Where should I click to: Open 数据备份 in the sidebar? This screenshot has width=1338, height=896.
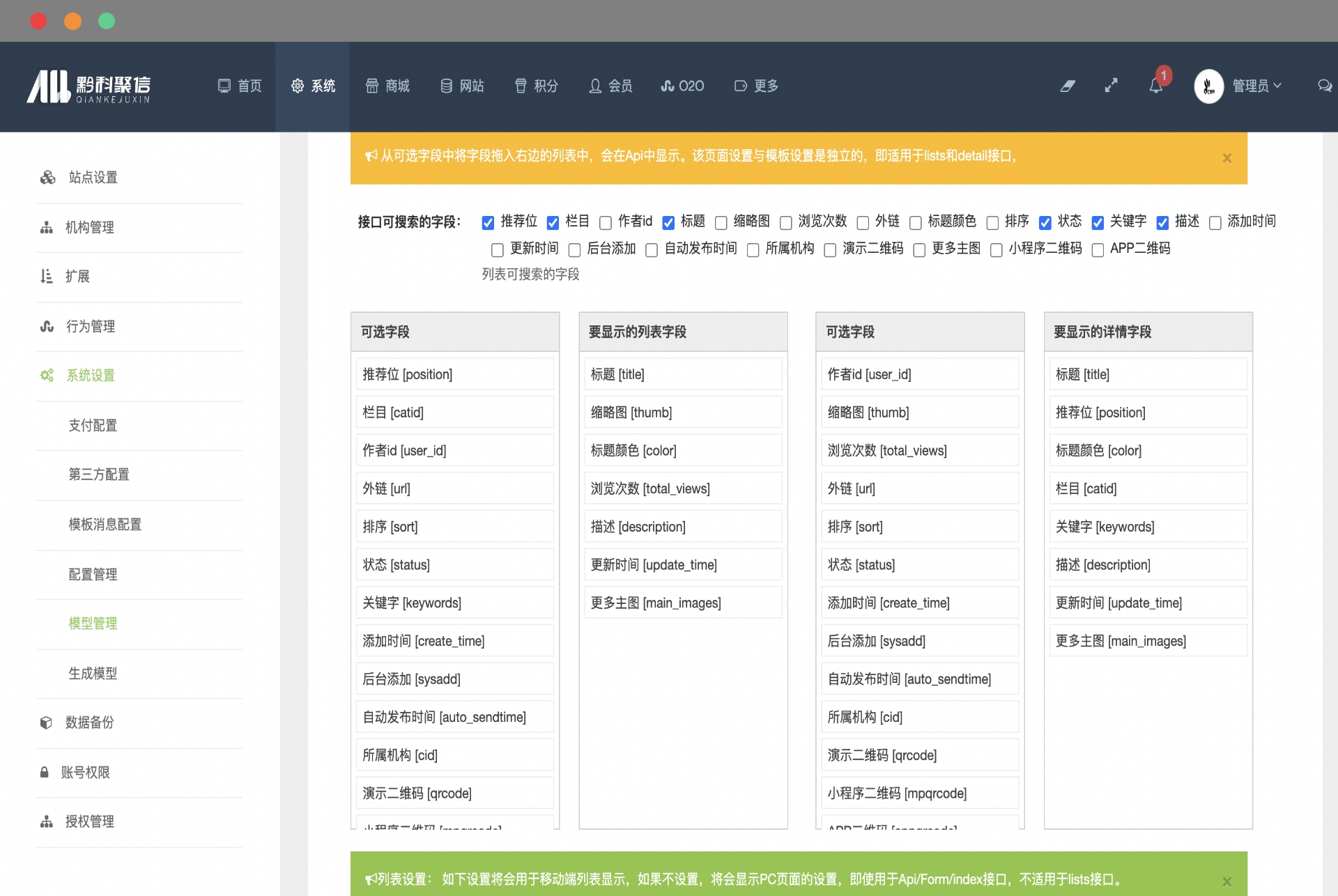tap(89, 723)
